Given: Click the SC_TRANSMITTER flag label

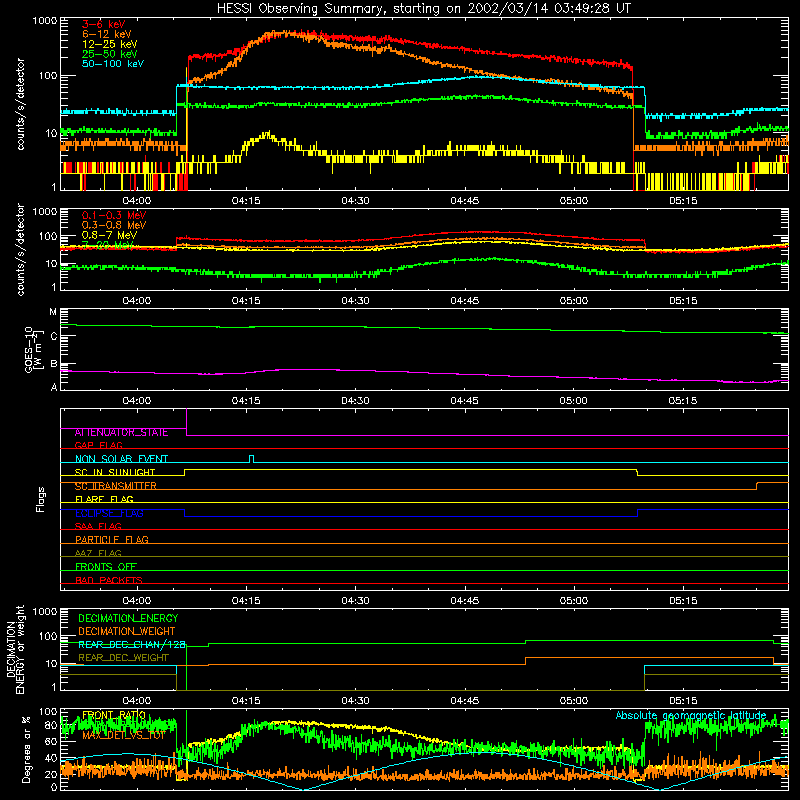Looking at the screenshot, I should pyautogui.click(x=116, y=486).
